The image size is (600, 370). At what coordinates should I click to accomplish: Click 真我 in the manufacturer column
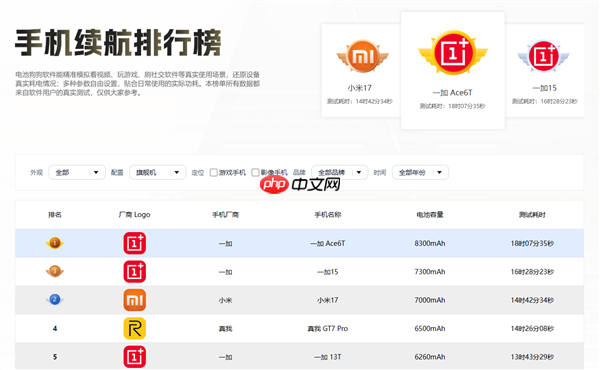tap(225, 328)
